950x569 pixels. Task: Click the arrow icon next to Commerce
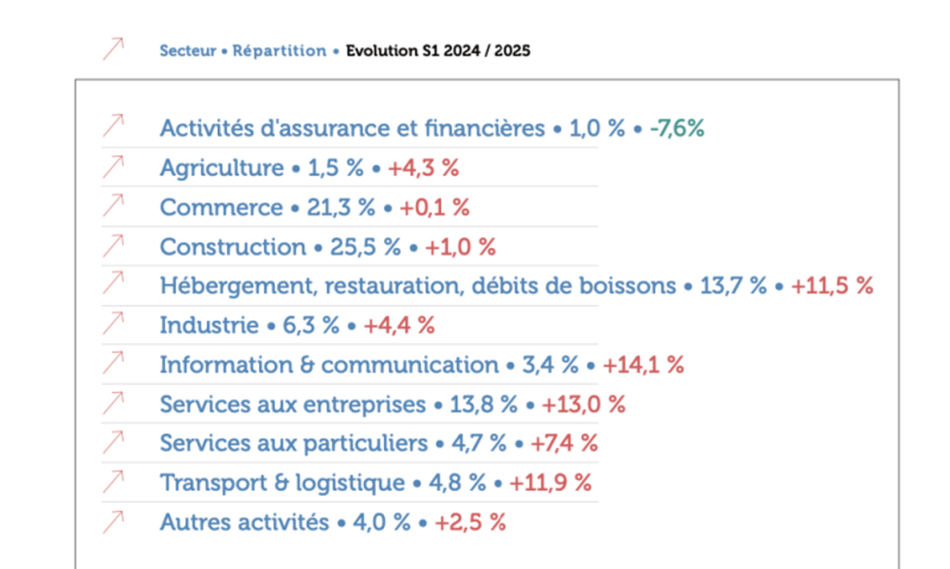pyautogui.click(x=114, y=206)
